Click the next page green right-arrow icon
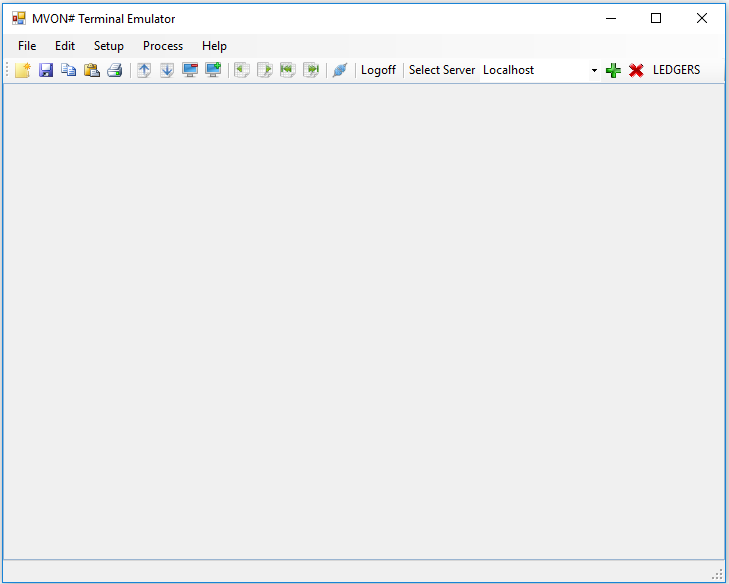 [x=265, y=70]
